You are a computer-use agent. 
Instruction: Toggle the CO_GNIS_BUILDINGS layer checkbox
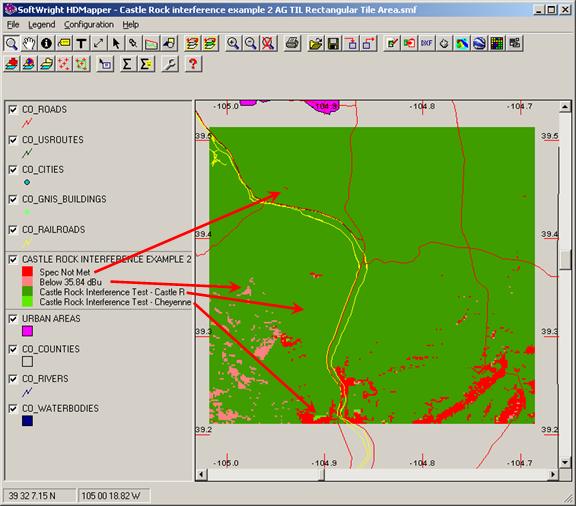(x=13, y=199)
